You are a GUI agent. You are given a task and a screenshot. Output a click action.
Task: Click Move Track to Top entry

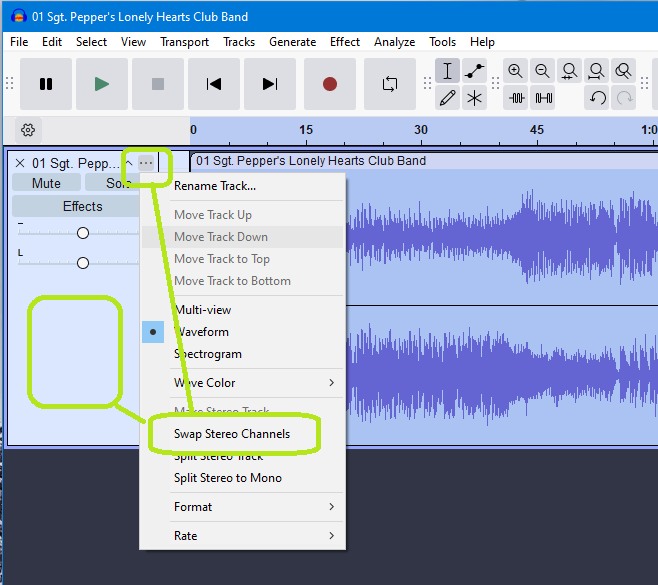coord(243,259)
